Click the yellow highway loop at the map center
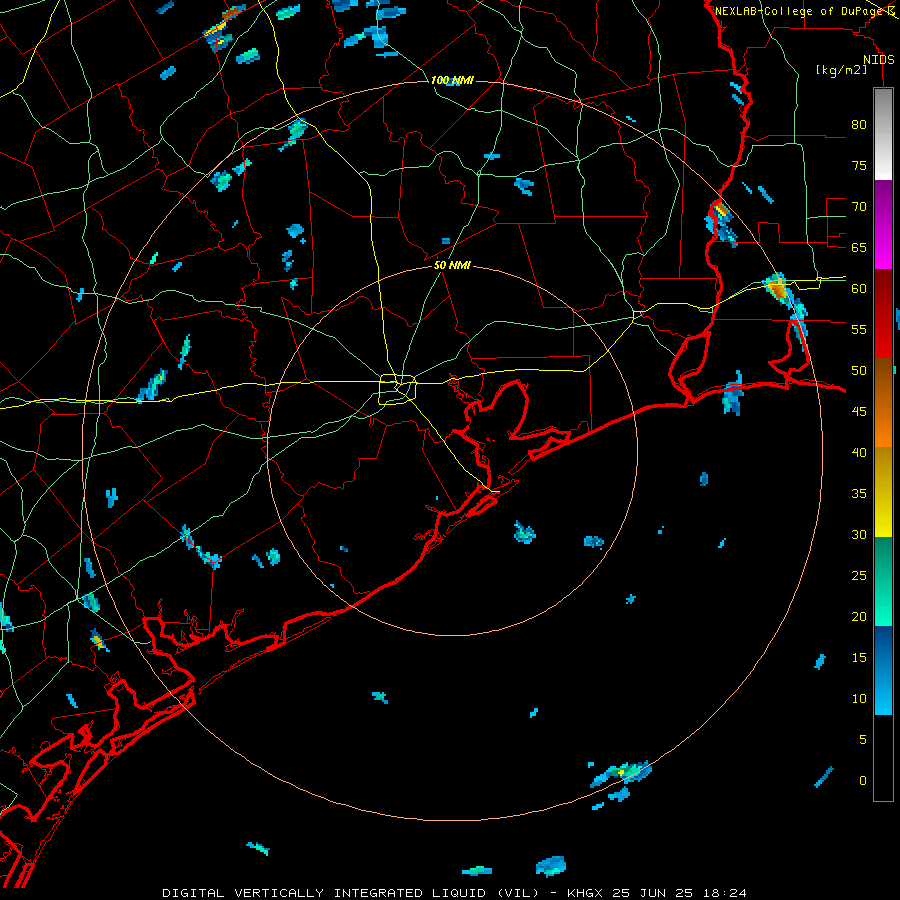900x900 pixels. [x=398, y=389]
